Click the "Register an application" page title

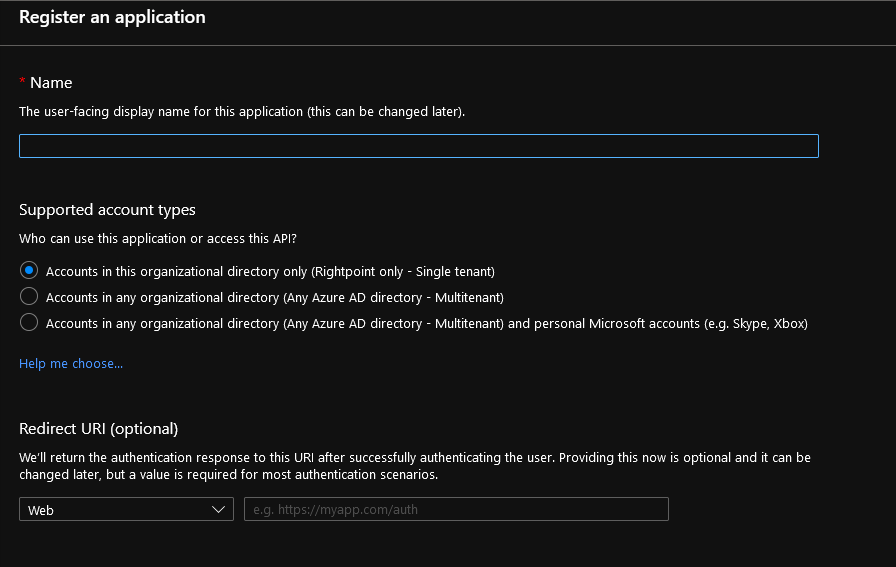pyautogui.click(x=112, y=17)
